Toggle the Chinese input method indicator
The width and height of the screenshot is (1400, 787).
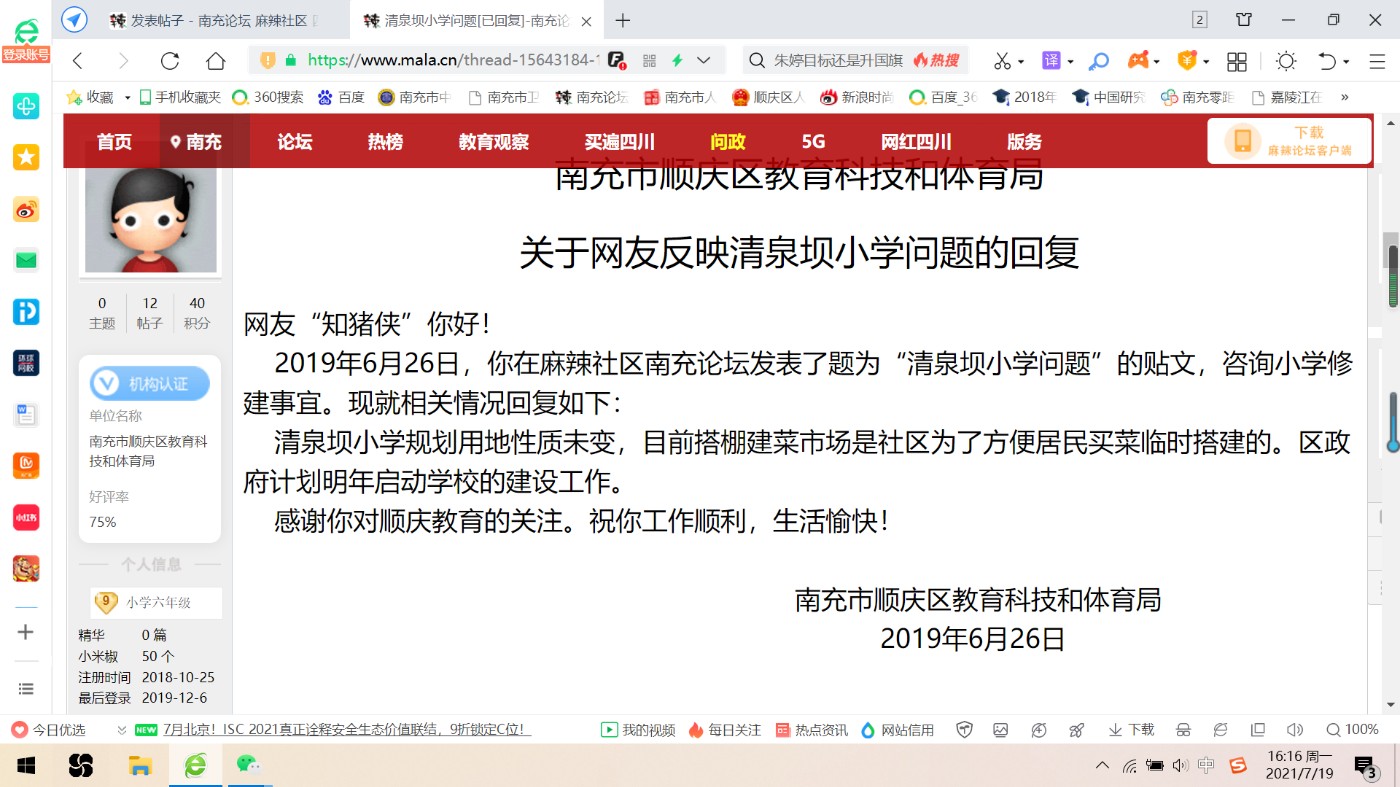pyautogui.click(x=1206, y=766)
